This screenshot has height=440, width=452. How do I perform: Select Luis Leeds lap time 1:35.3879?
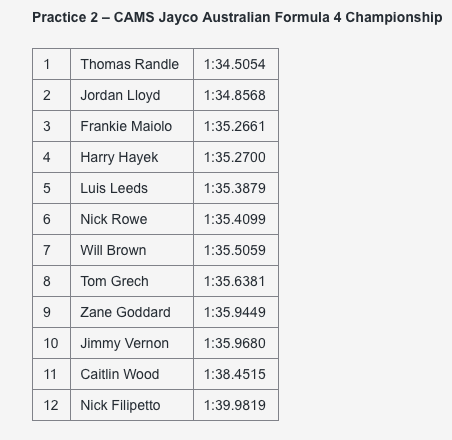pyautogui.click(x=236, y=188)
